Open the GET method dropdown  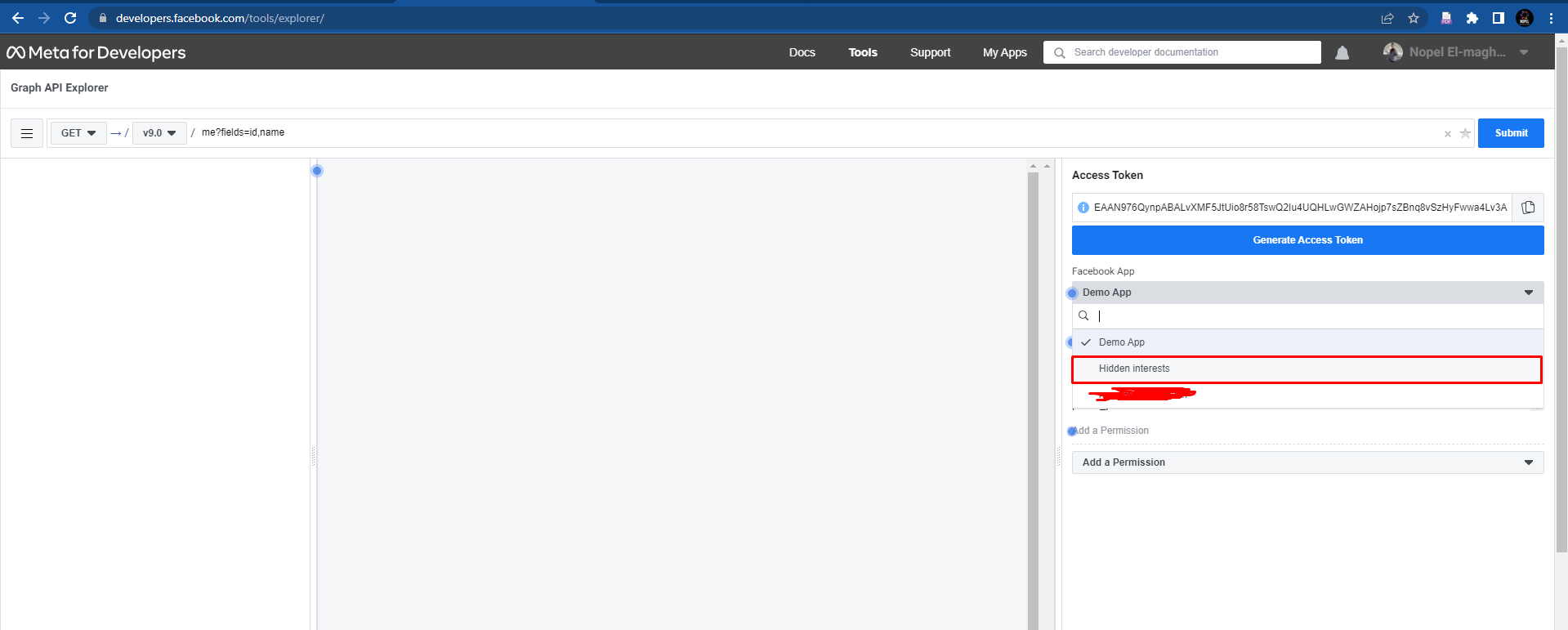tap(78, 133)
